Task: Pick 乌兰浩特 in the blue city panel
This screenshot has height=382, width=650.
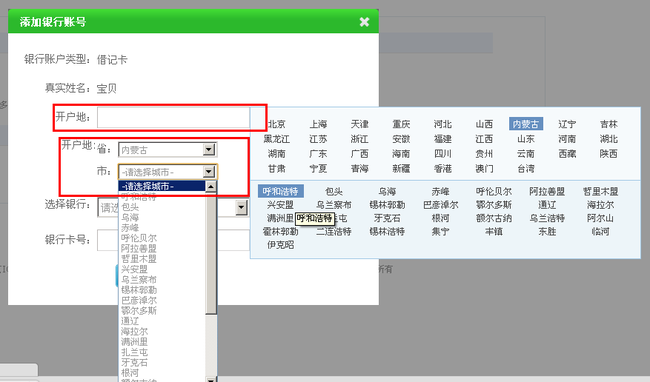Action: pos(547,218)
